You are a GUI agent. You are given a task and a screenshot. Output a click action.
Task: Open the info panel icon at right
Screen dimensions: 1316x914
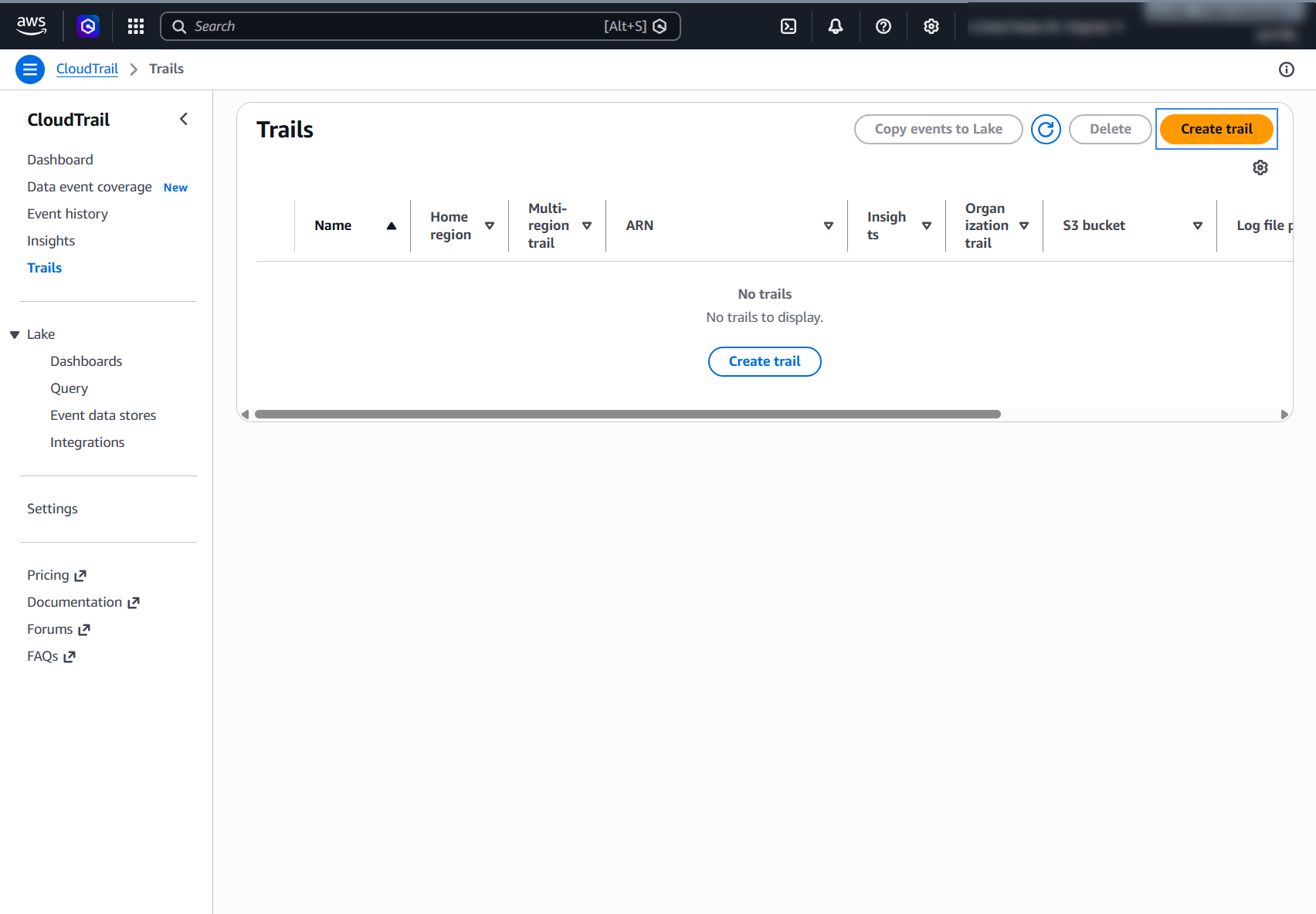[x=1287, y=69]
